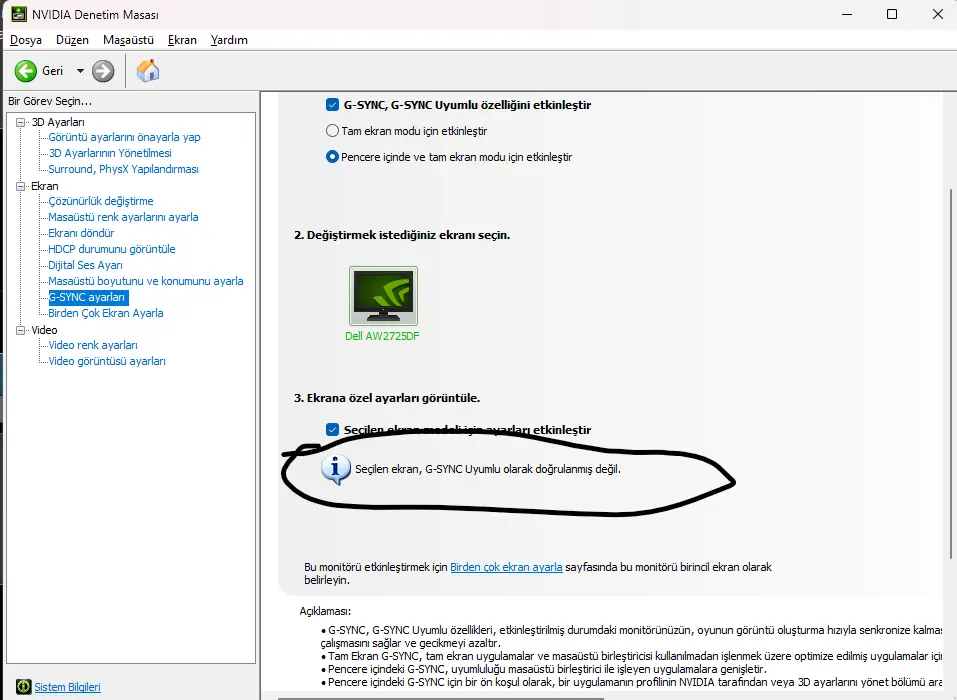
Task: Uncheck G-SYNC, G-SYNC Uyumlu özelliğini etkinleştir
Action: (x=332, y=105)
